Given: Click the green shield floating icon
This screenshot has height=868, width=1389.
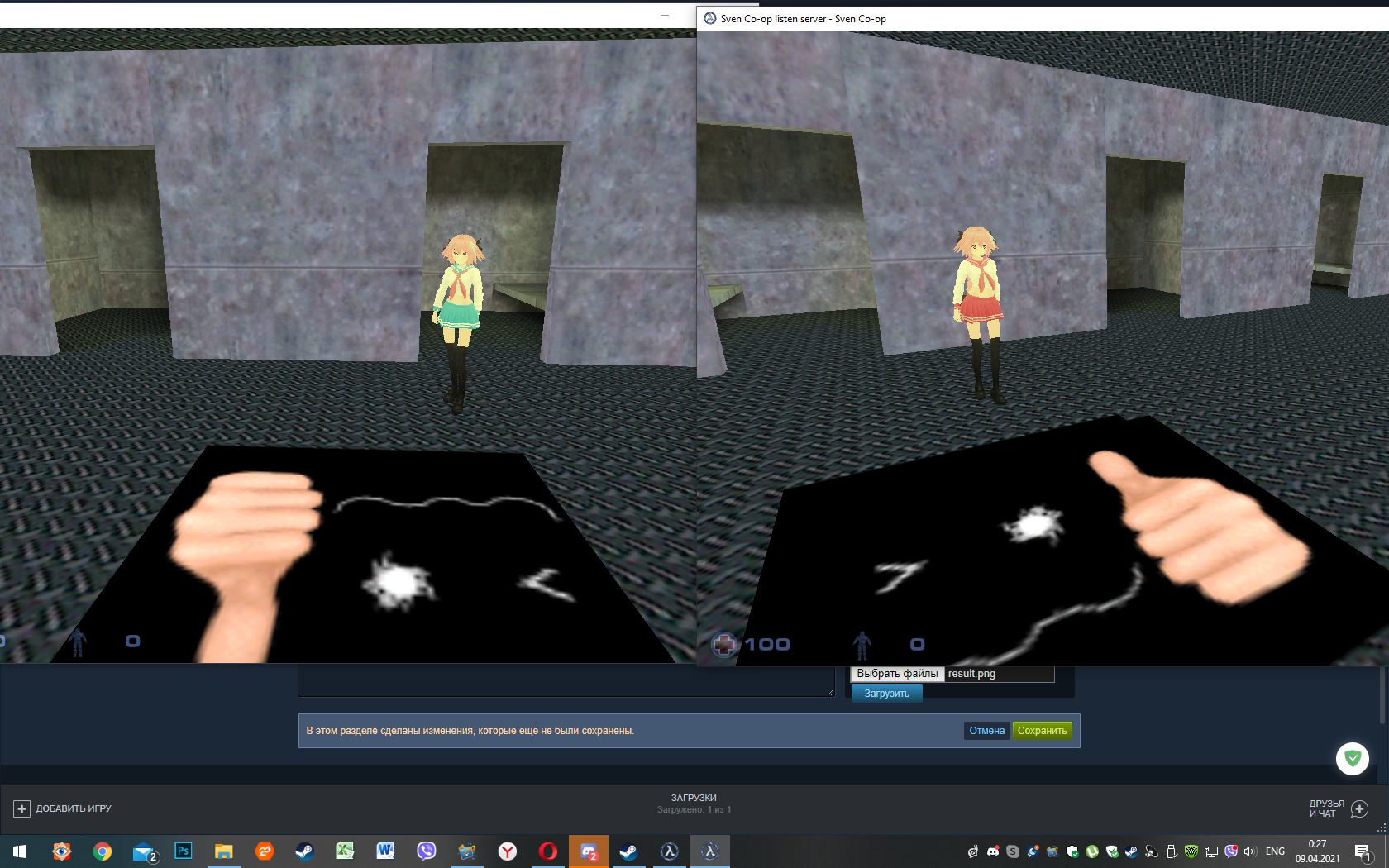Looking at the screenshot, I should click(x=1353, y=758).
